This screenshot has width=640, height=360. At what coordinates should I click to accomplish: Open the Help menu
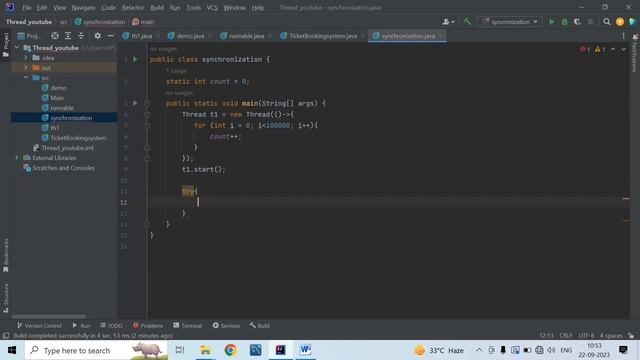coord(258,8)
